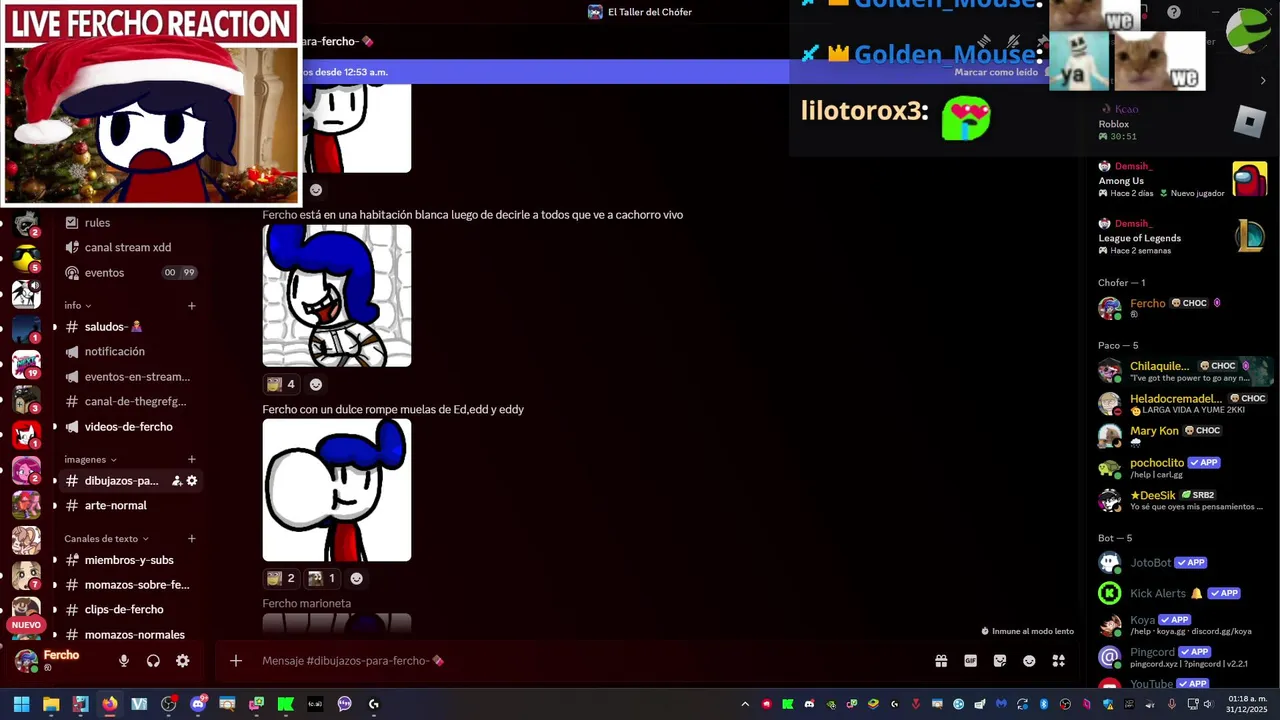Add reaction to the top cropped drawing
The image size is (1280, 720).
316,190
